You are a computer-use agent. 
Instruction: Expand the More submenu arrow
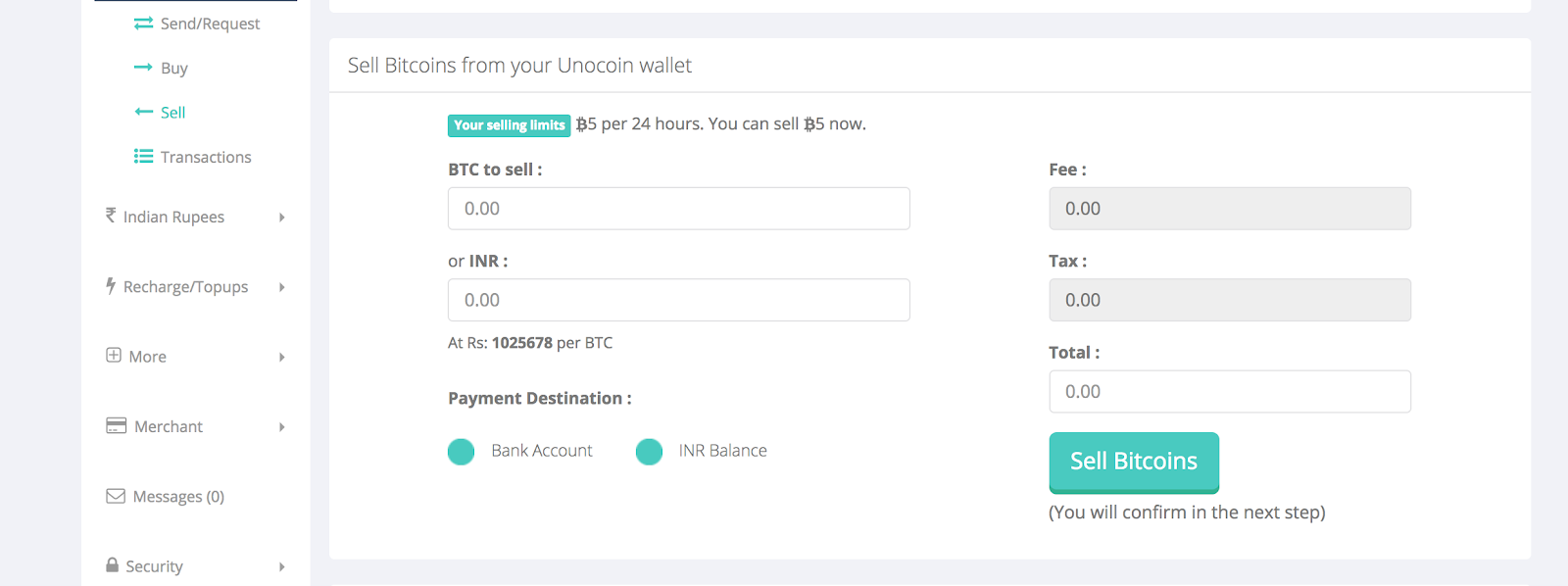pyautogui.click(x=281, y=358)
